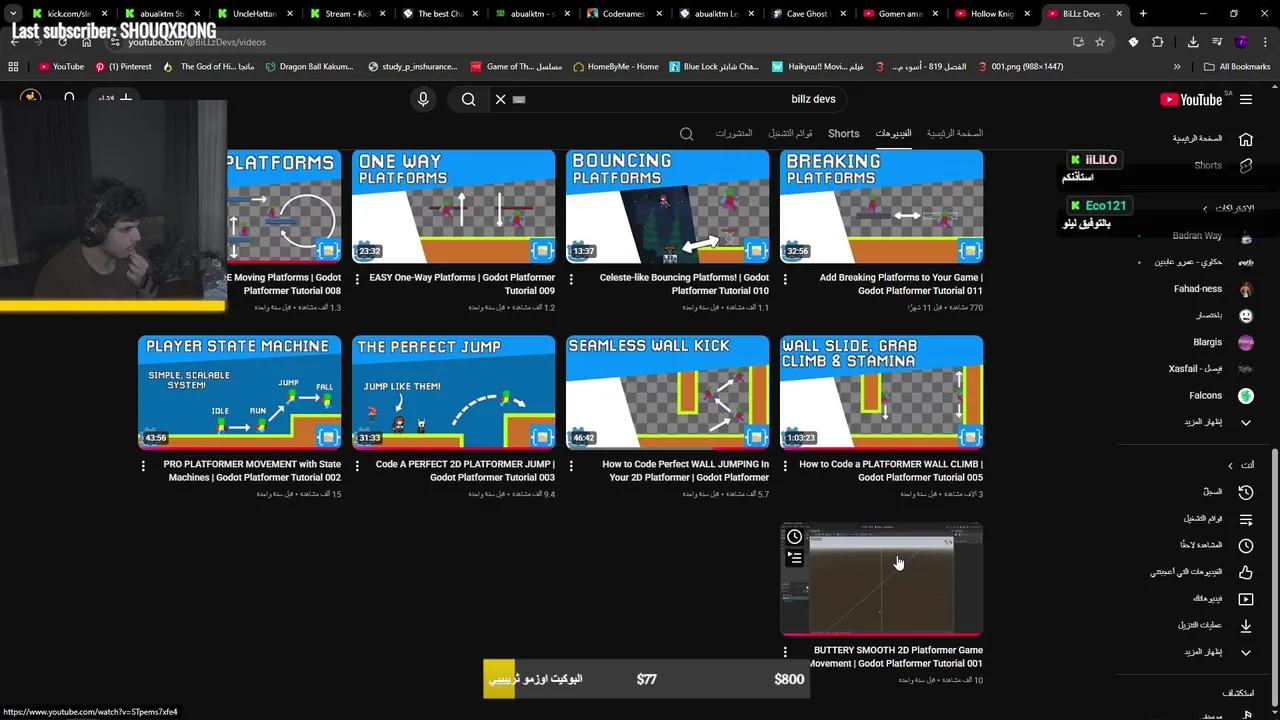The width and height of the screenshot is (1280, 720).
Task: Open options menu for PLATFORMER WALL CLIMB video
Action: (785, 466)
